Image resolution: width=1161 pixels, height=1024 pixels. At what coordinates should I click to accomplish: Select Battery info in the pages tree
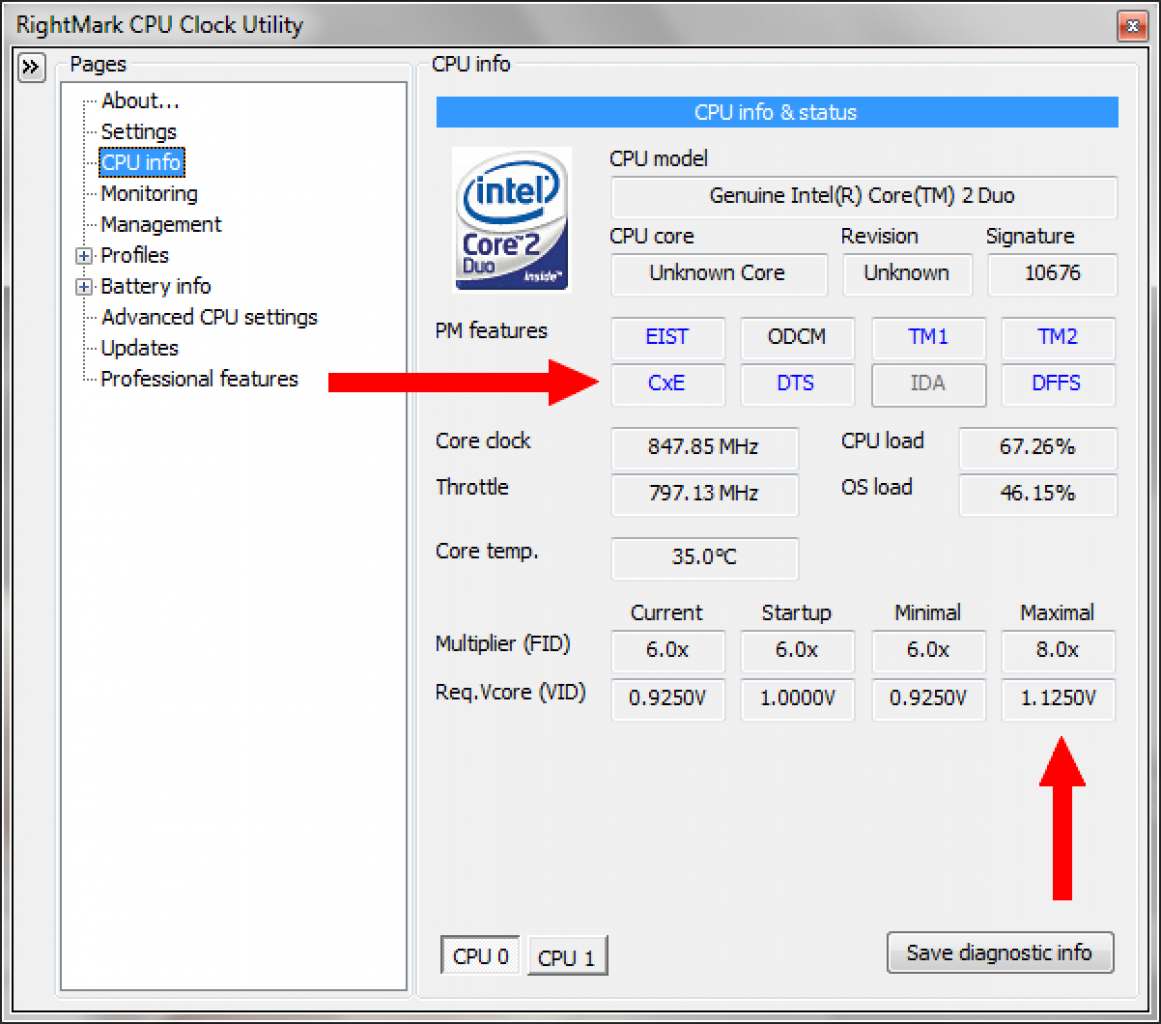155,287
